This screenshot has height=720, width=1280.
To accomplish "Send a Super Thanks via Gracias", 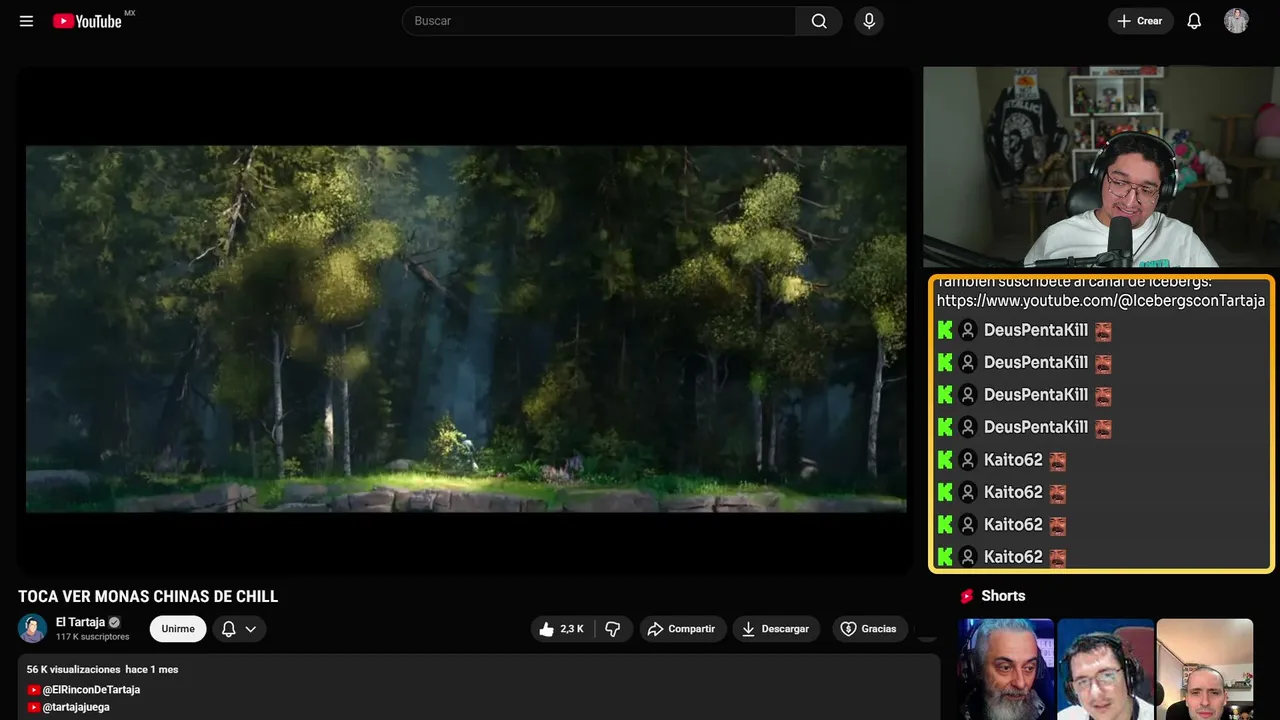I will pos(869,629).
